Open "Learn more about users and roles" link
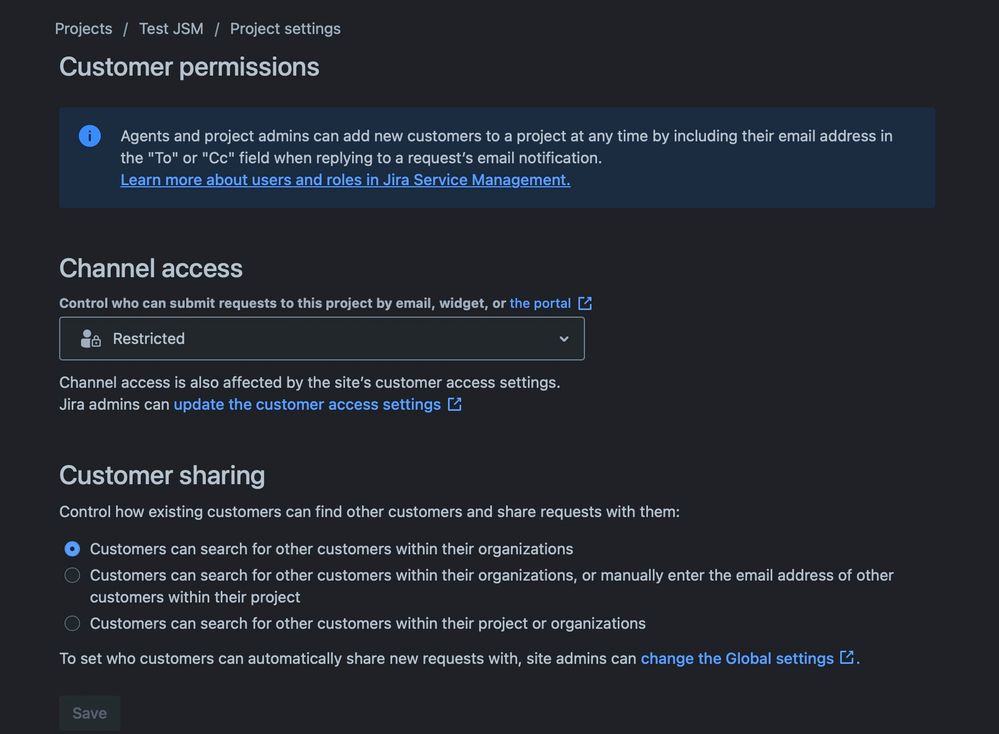The width and height of the screenshot is (999, 734). (344, 179)
